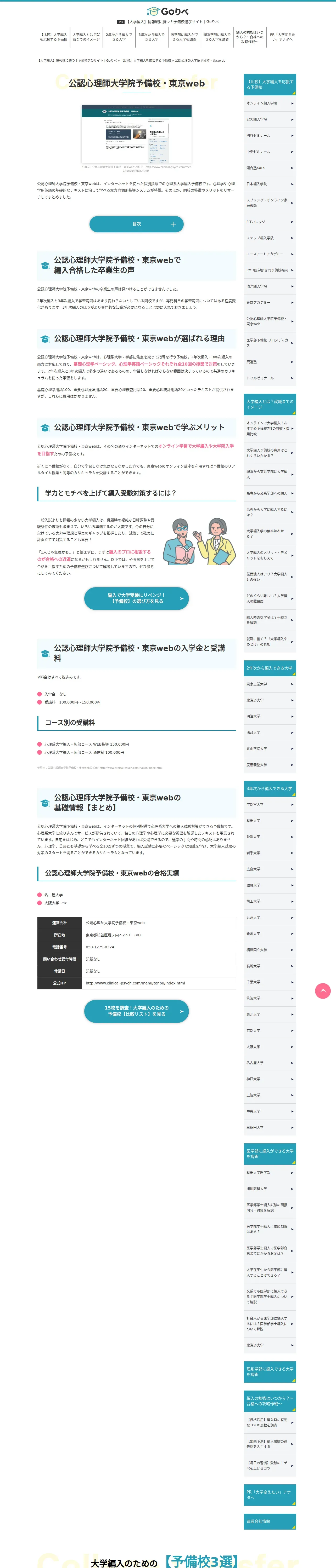Open 旭川医科大学 in sidebar

click(x=270, y=1189)
